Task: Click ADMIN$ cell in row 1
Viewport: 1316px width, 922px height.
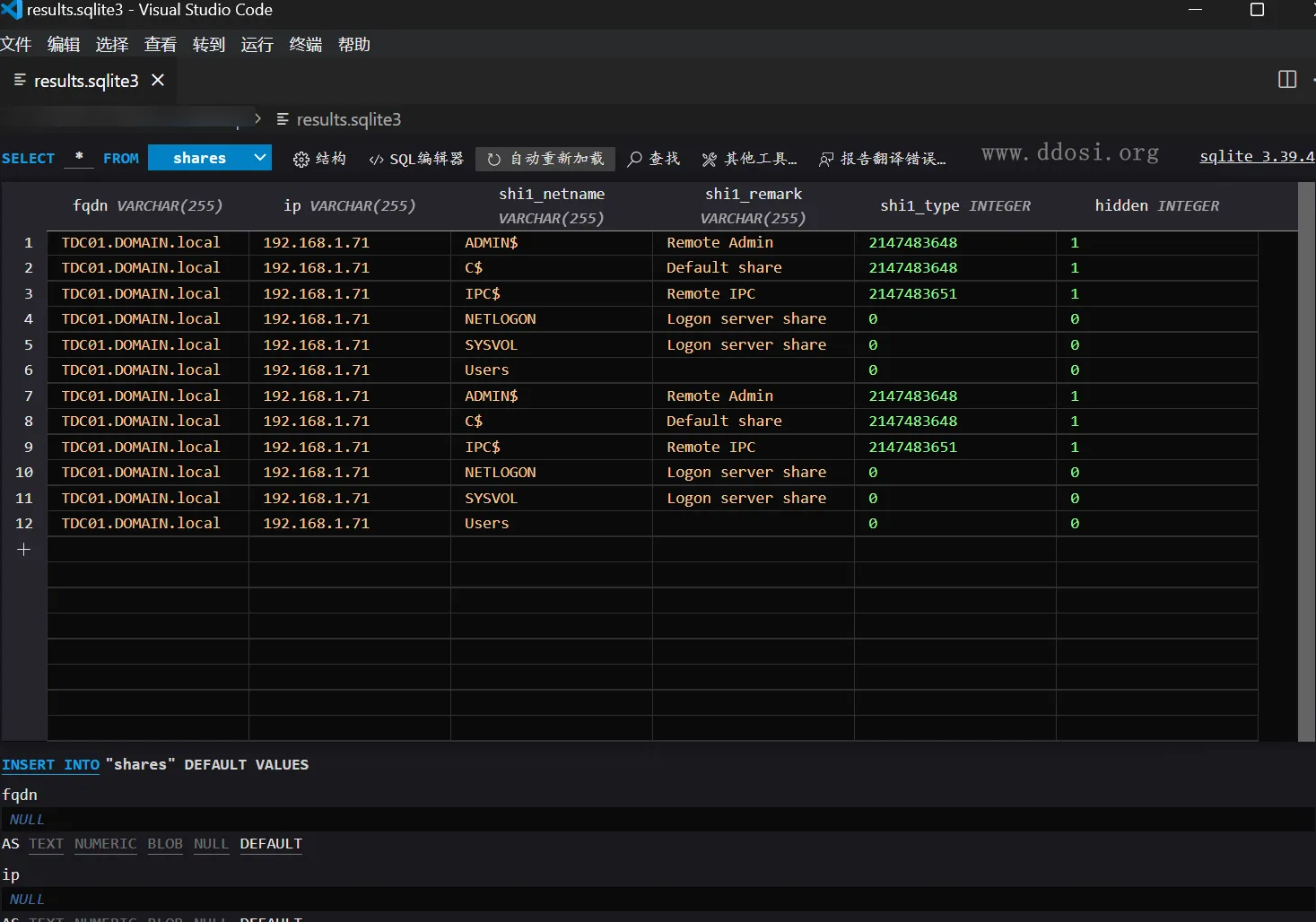Action: pos(552,242)
